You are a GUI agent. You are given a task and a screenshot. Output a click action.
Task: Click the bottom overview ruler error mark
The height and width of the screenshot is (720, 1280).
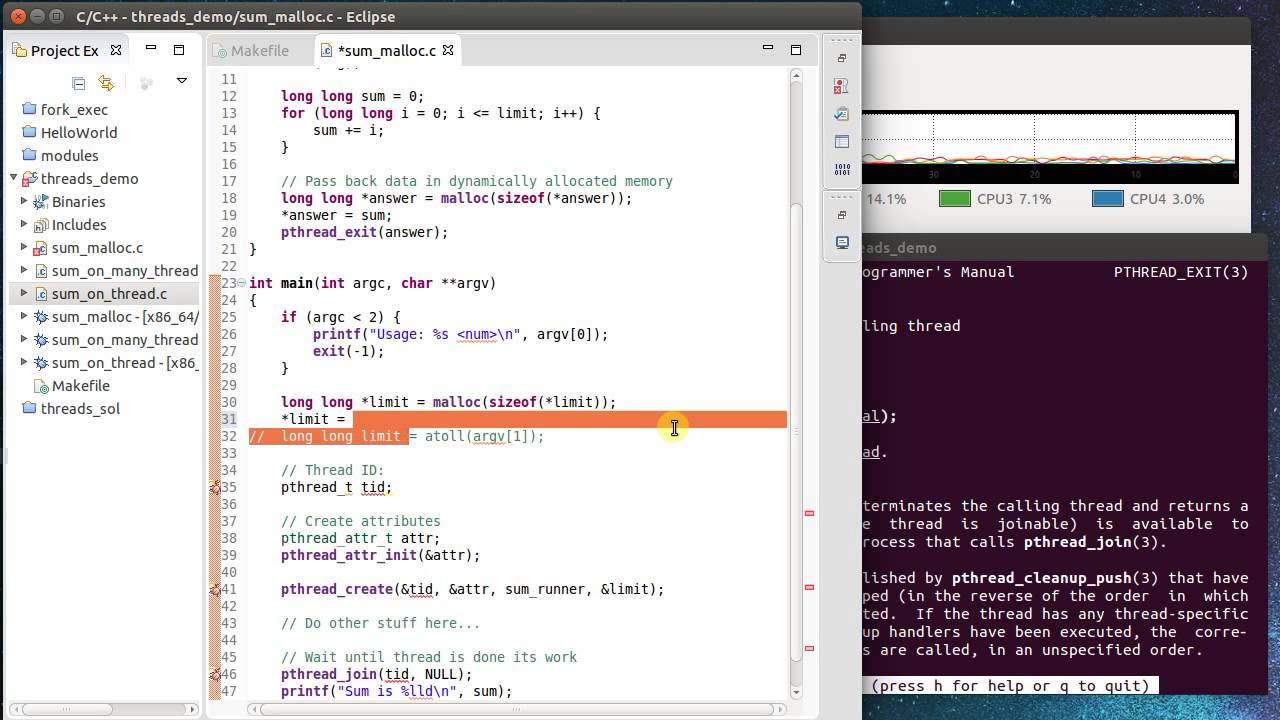(809, 648)
